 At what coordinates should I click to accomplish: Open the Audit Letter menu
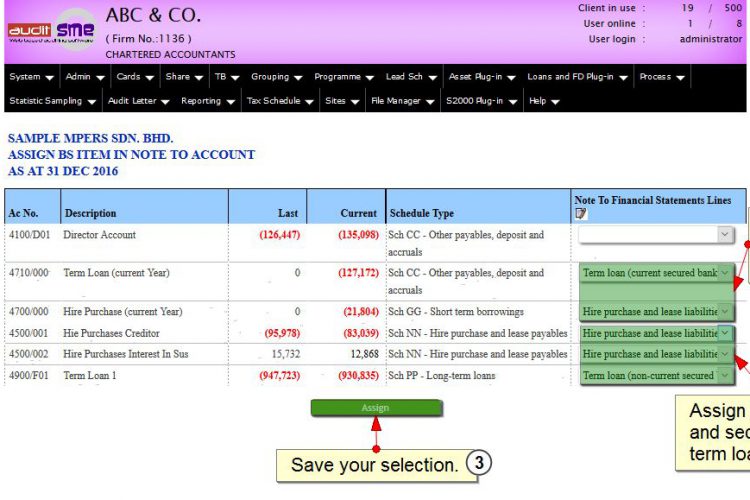click(139, 101)
